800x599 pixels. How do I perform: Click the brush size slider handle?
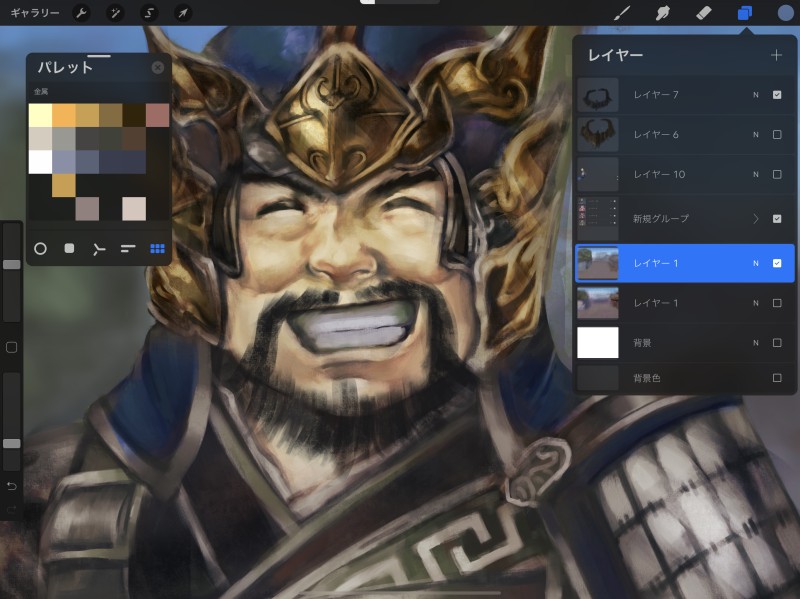[x=12, y=264]
